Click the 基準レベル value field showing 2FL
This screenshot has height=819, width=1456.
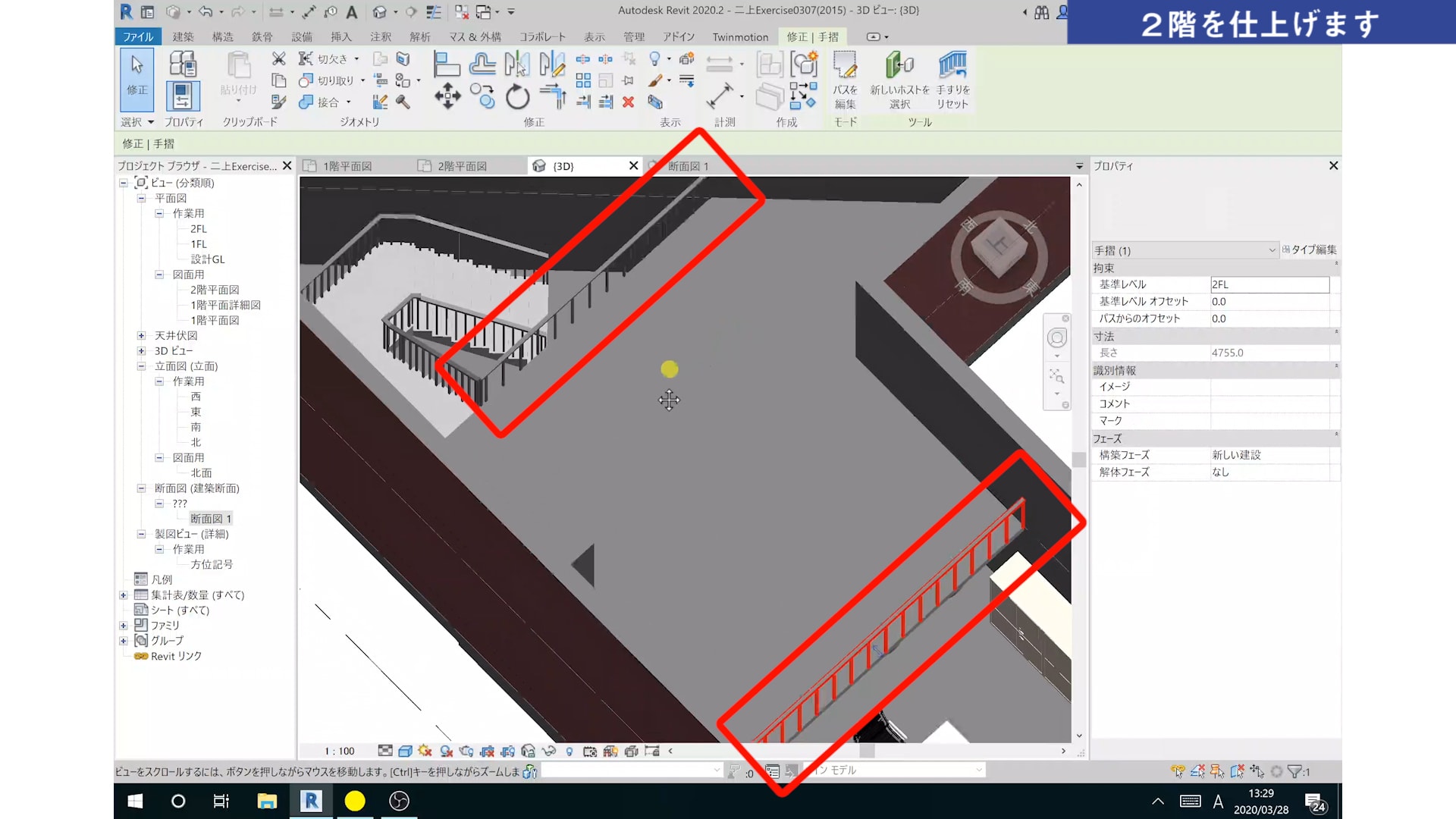[x=1269, y=284]
